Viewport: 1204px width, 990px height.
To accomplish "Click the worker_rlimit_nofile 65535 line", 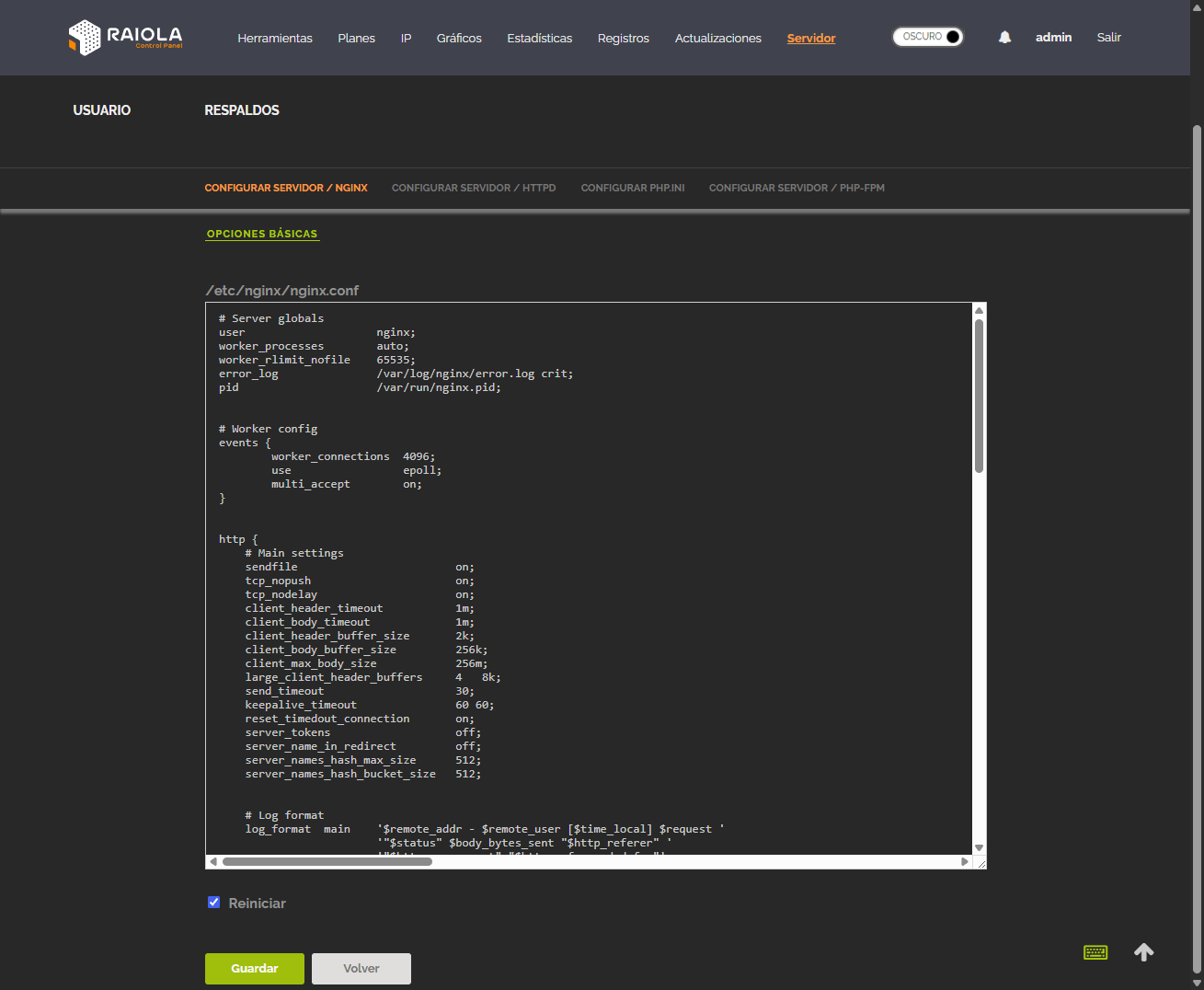I will pyautogui.click(x=317, y=360).
